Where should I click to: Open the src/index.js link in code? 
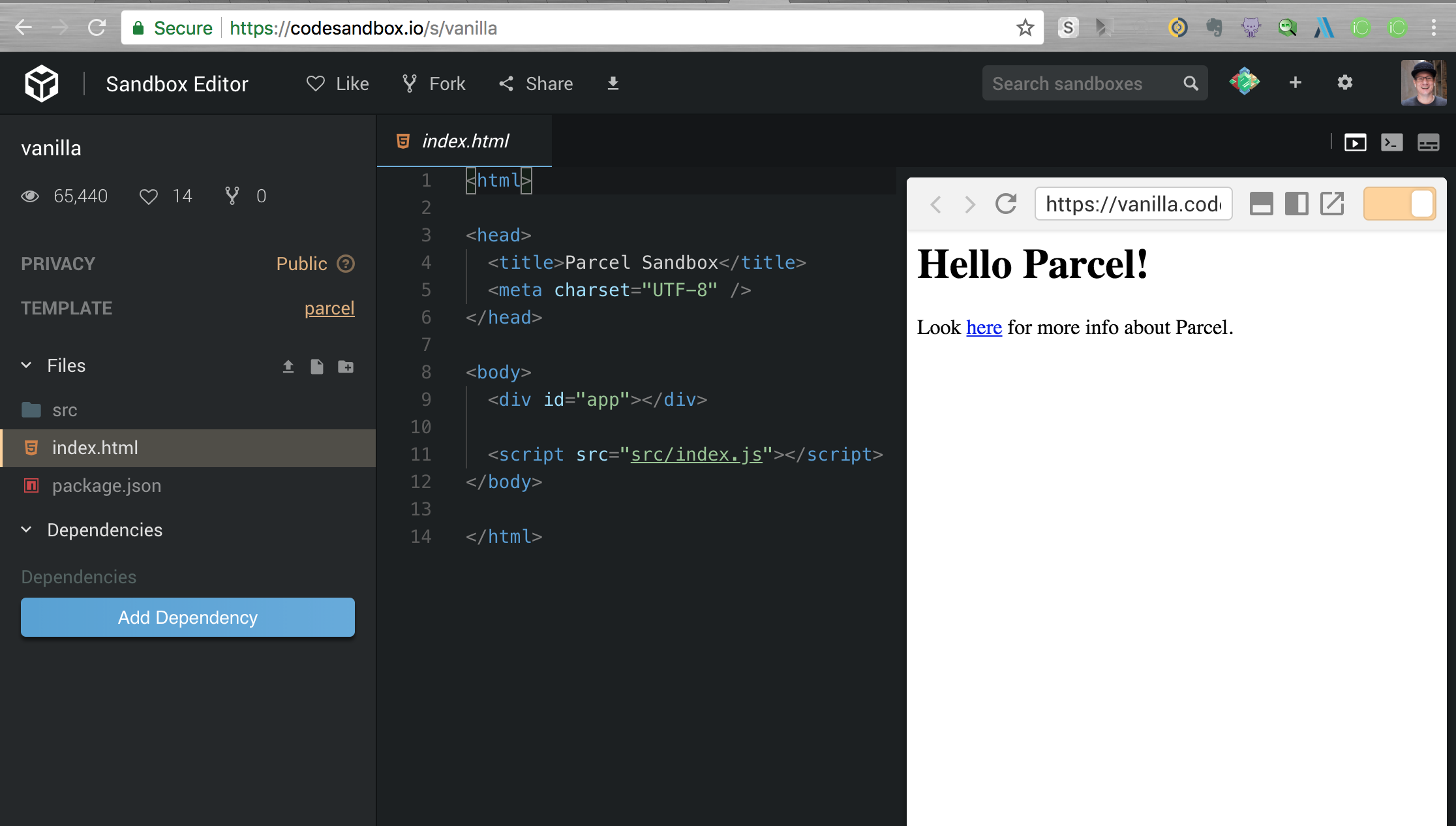(x=696, y=455)
